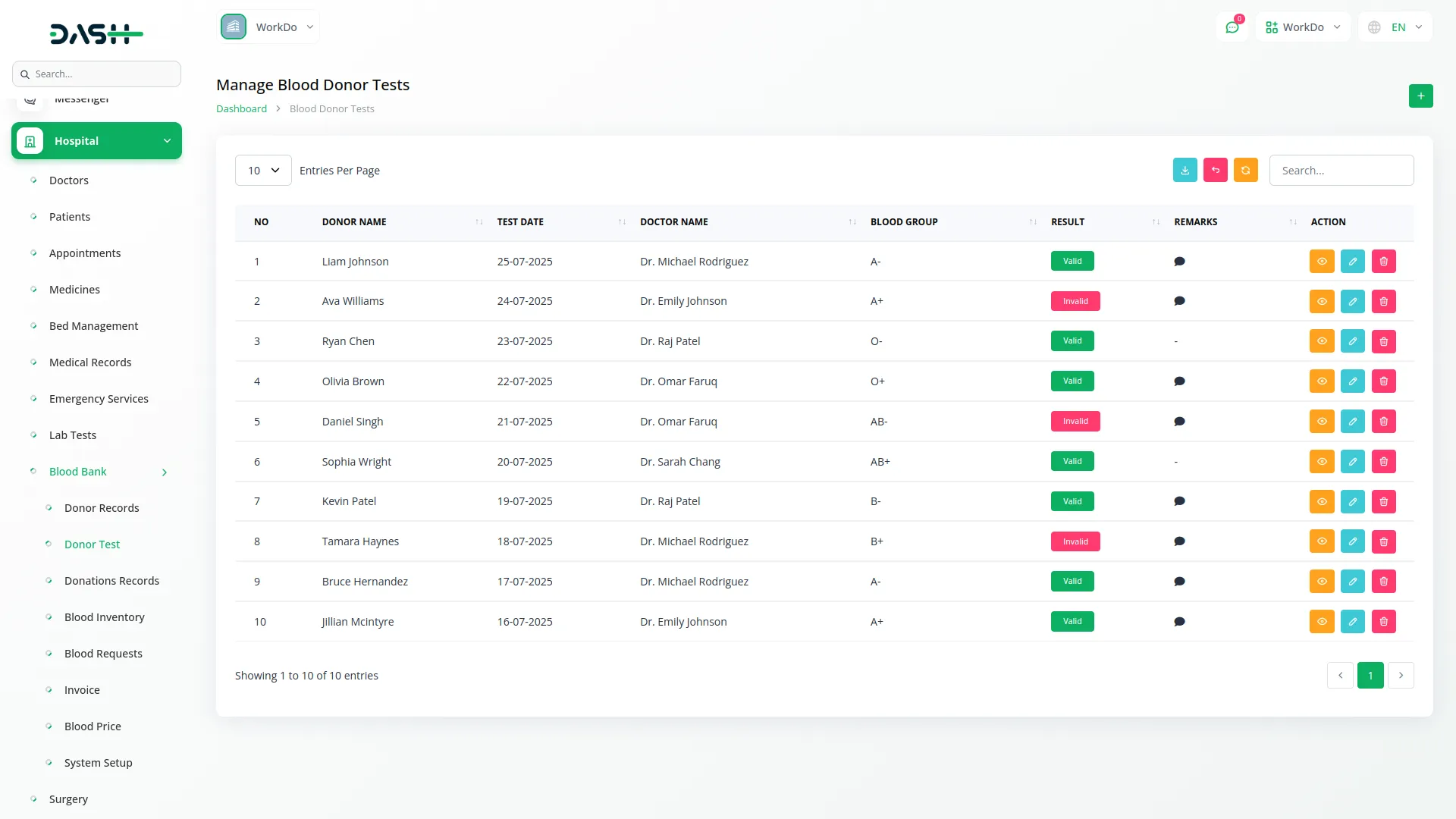Open remarks comment for Liam Johnson
The width and height of the screenshot is (1456, 819).
pos(1179,262)
